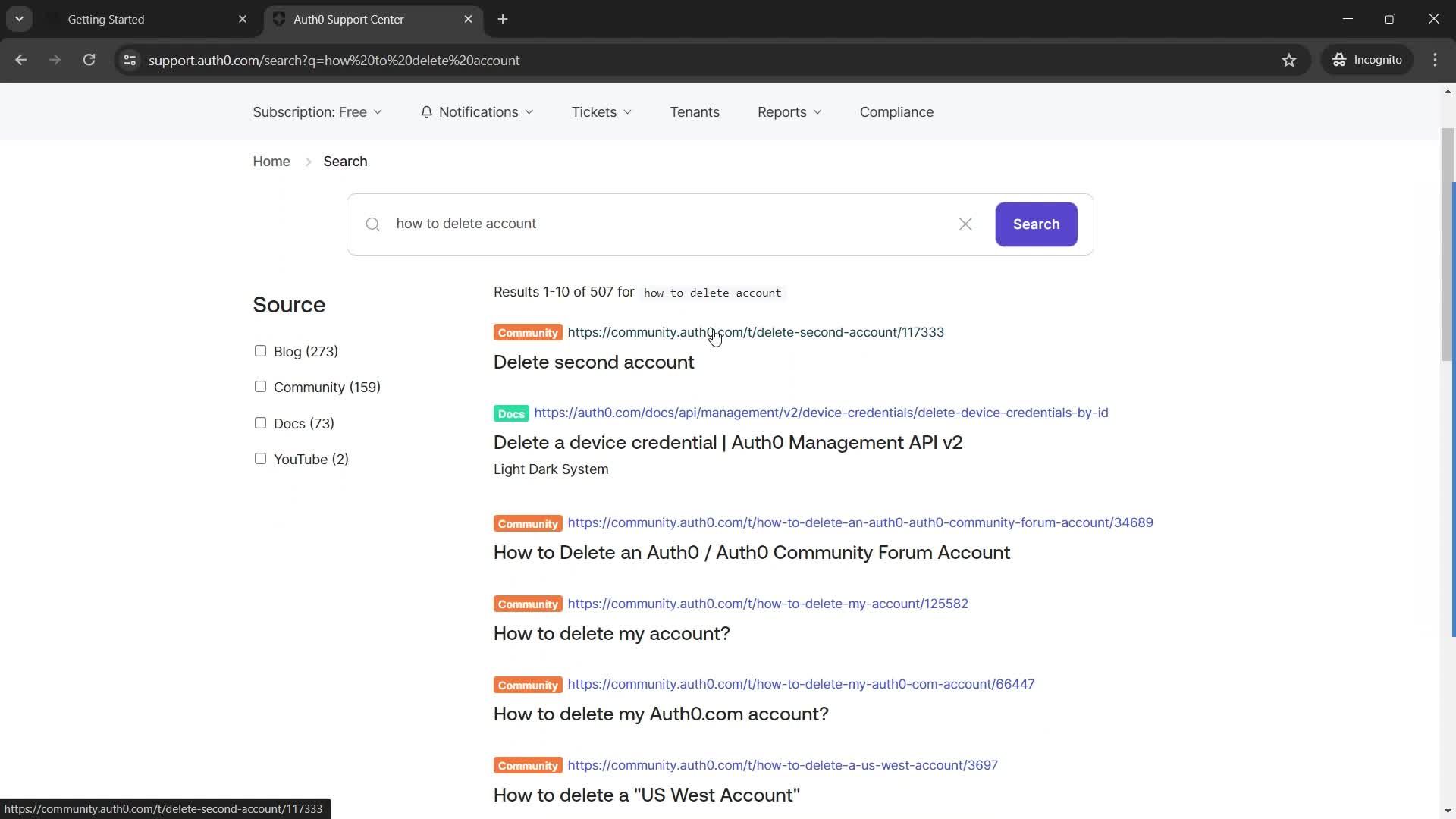Go to Home breadcrumb

(271, 162)
